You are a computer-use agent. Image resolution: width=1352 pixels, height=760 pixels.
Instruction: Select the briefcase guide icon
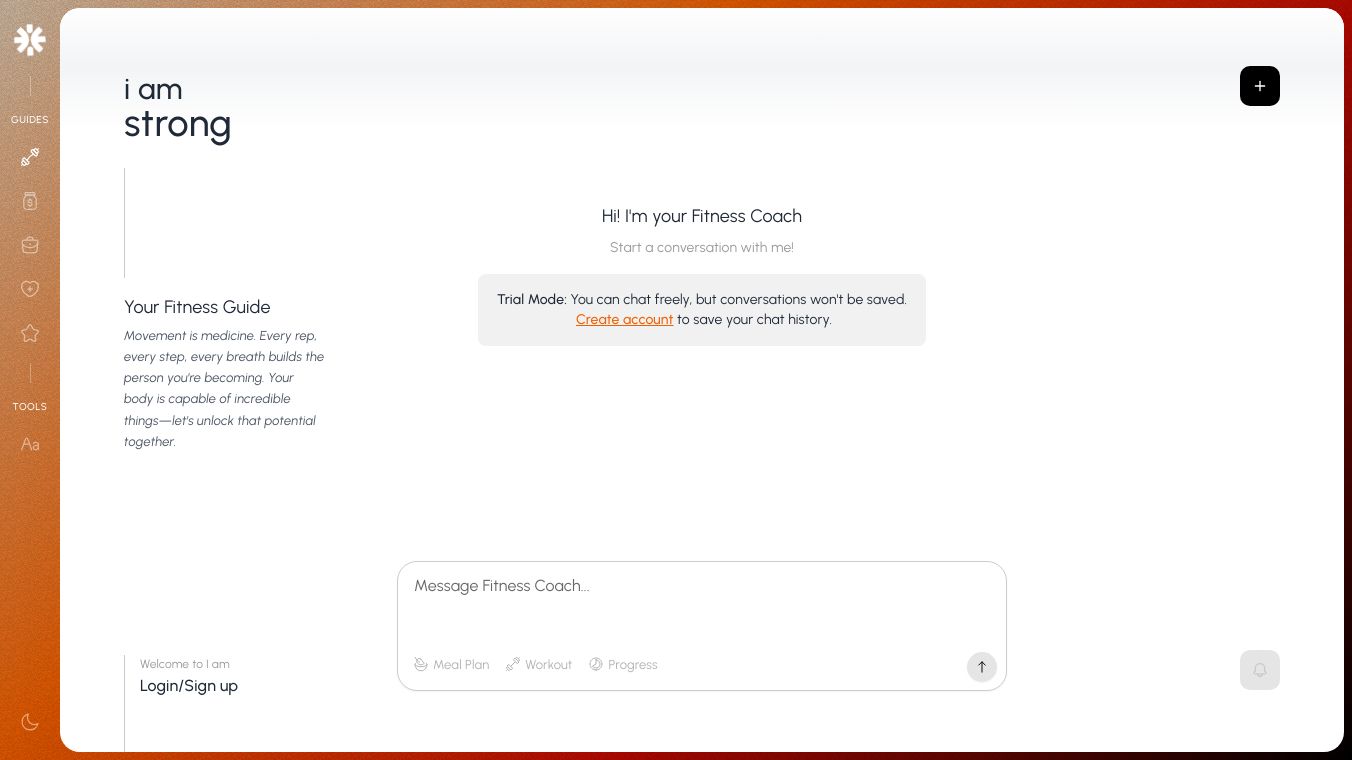[30, 245]
